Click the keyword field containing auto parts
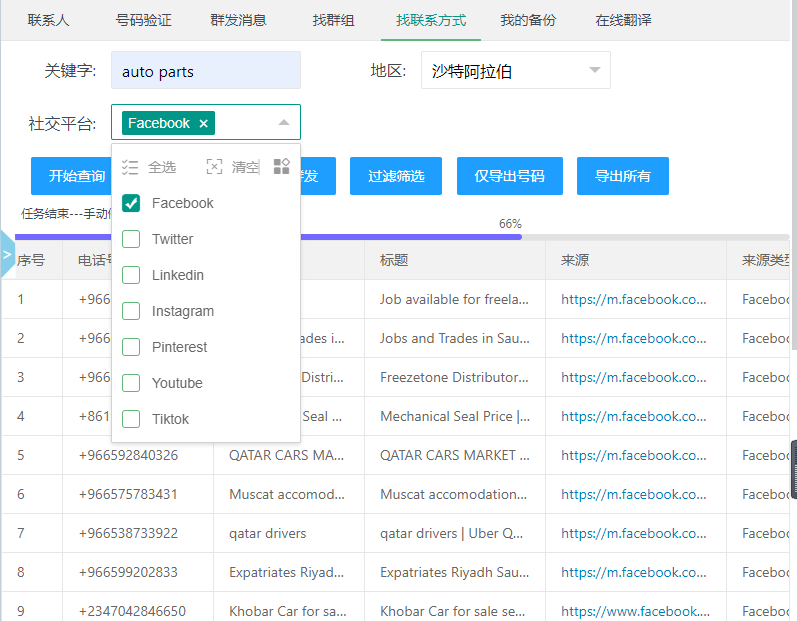This screenshot has height=621, width=797. [206, 70]
